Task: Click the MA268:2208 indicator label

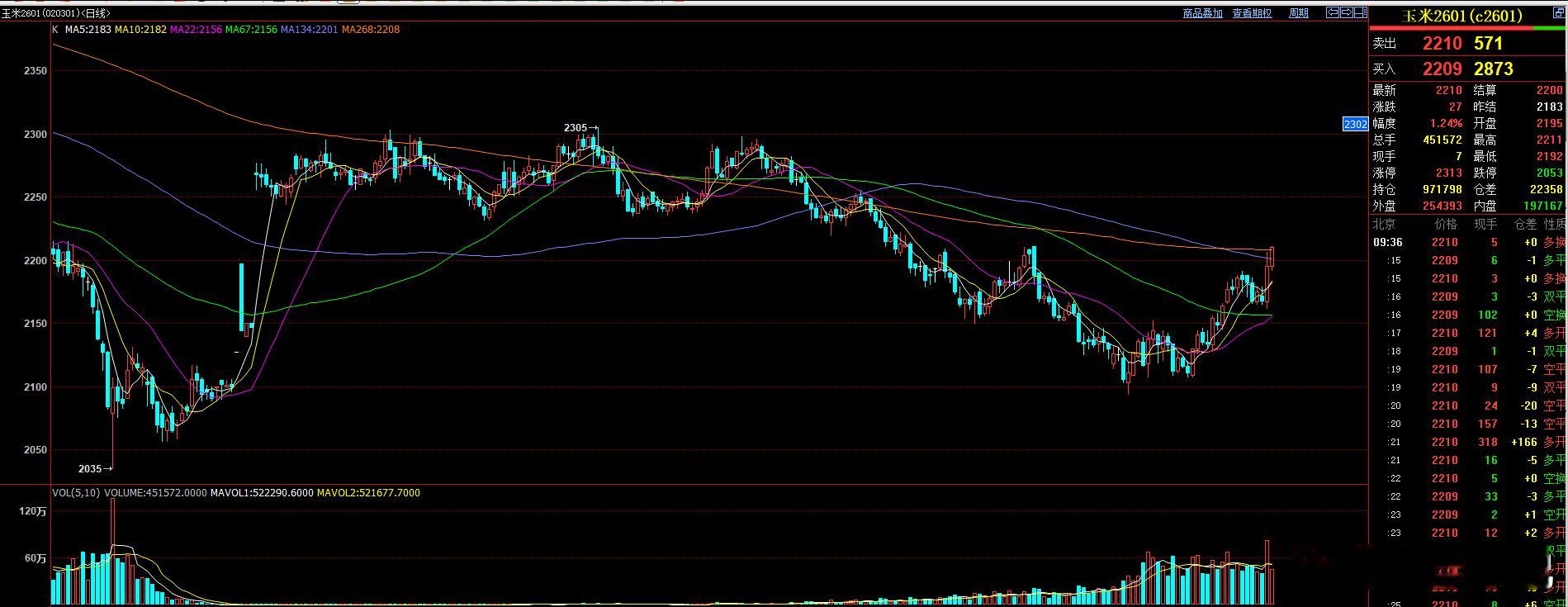Action: (x=371, y=30)
